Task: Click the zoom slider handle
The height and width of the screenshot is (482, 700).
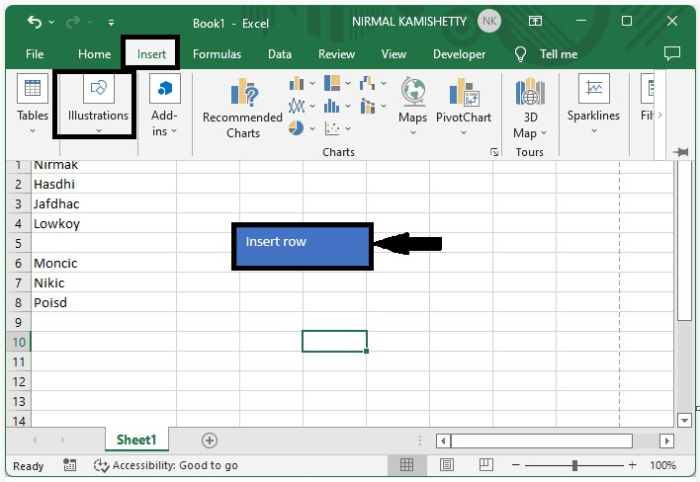Action: [x=575, y=465]
